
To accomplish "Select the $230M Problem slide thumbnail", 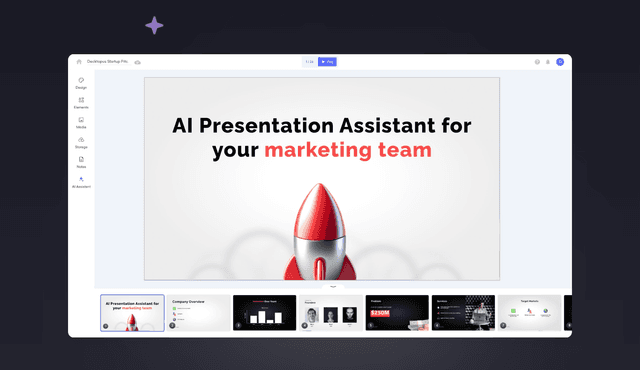I will coord(397,313).
